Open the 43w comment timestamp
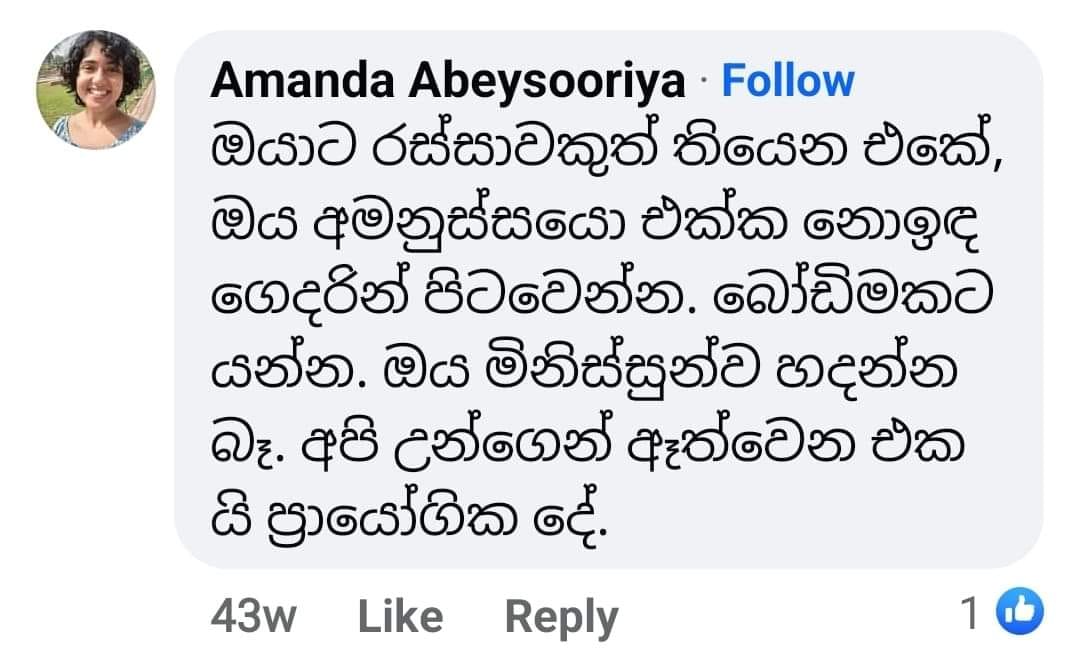The width and height of the screenshot is (1080, 659). [253, 616]
